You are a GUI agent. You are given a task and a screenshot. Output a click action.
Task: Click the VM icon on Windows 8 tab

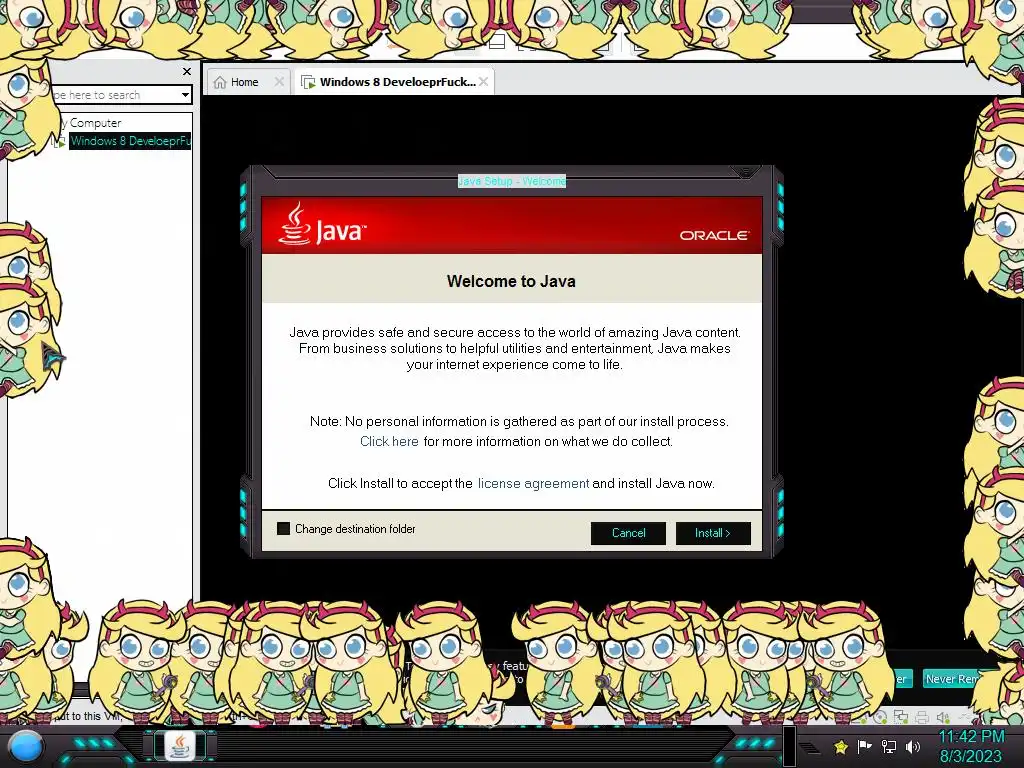click(x=308, y=82)
